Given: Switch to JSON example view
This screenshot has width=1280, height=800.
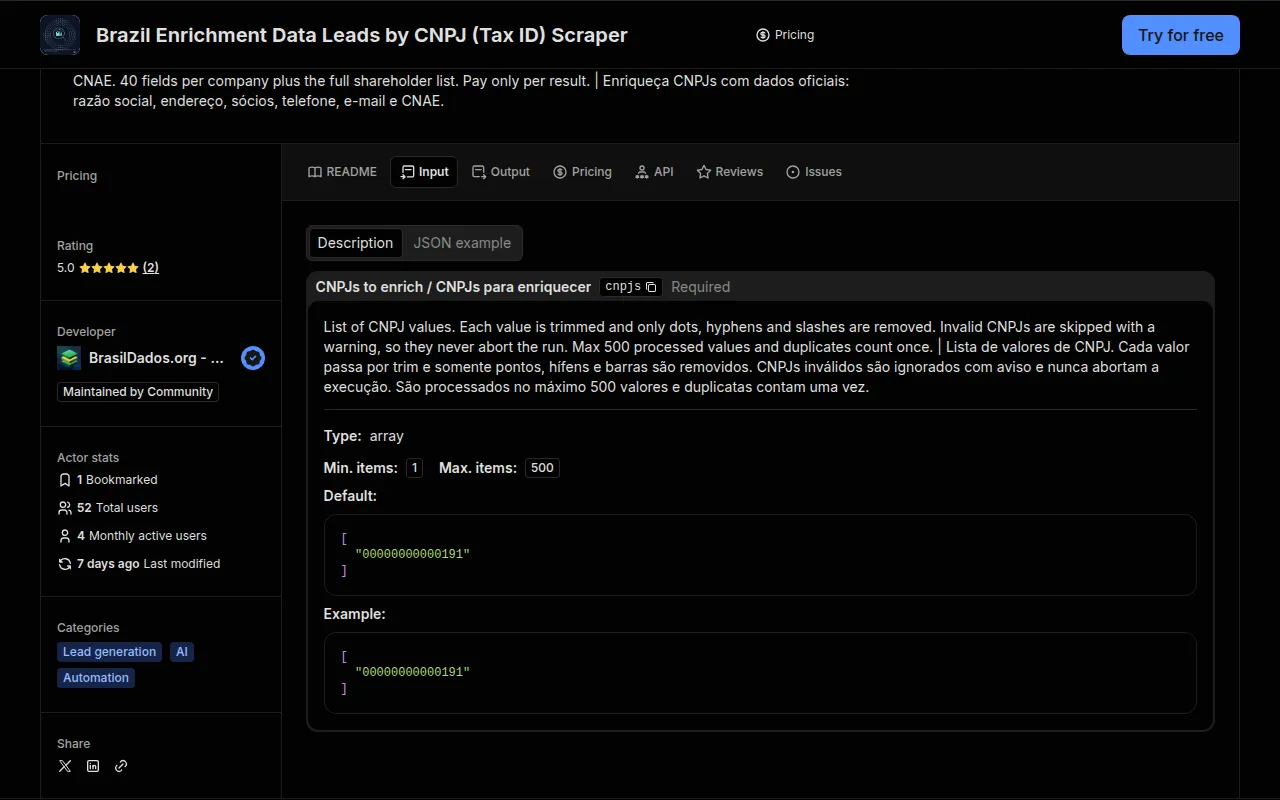Looking at the screenshot, I should pyautogui.click(x=462, y=243).
